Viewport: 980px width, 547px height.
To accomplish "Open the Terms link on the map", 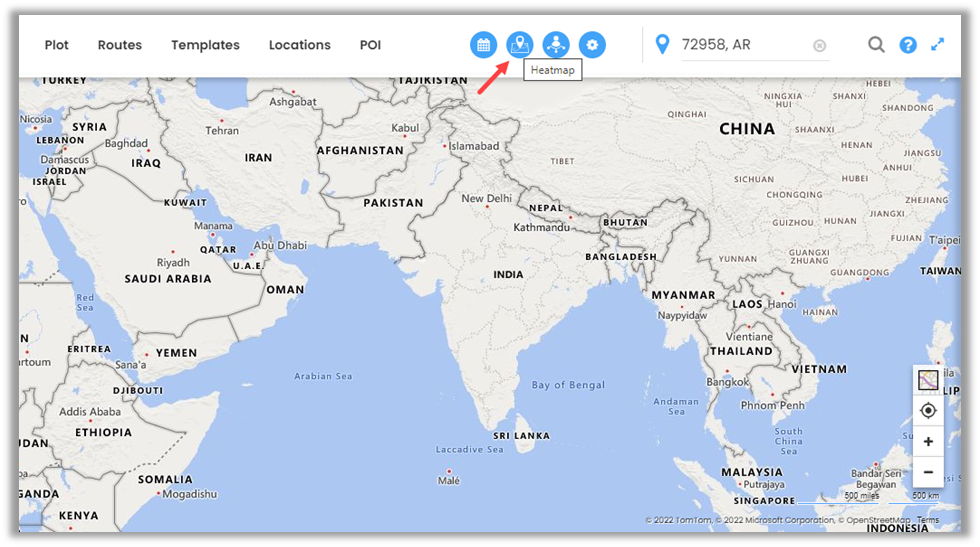I will pos(928,520).
